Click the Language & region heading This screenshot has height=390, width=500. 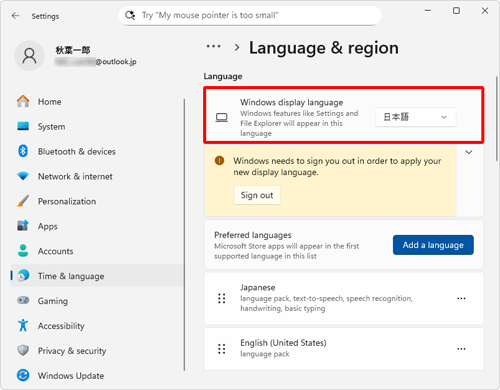(x=324, y=48)
